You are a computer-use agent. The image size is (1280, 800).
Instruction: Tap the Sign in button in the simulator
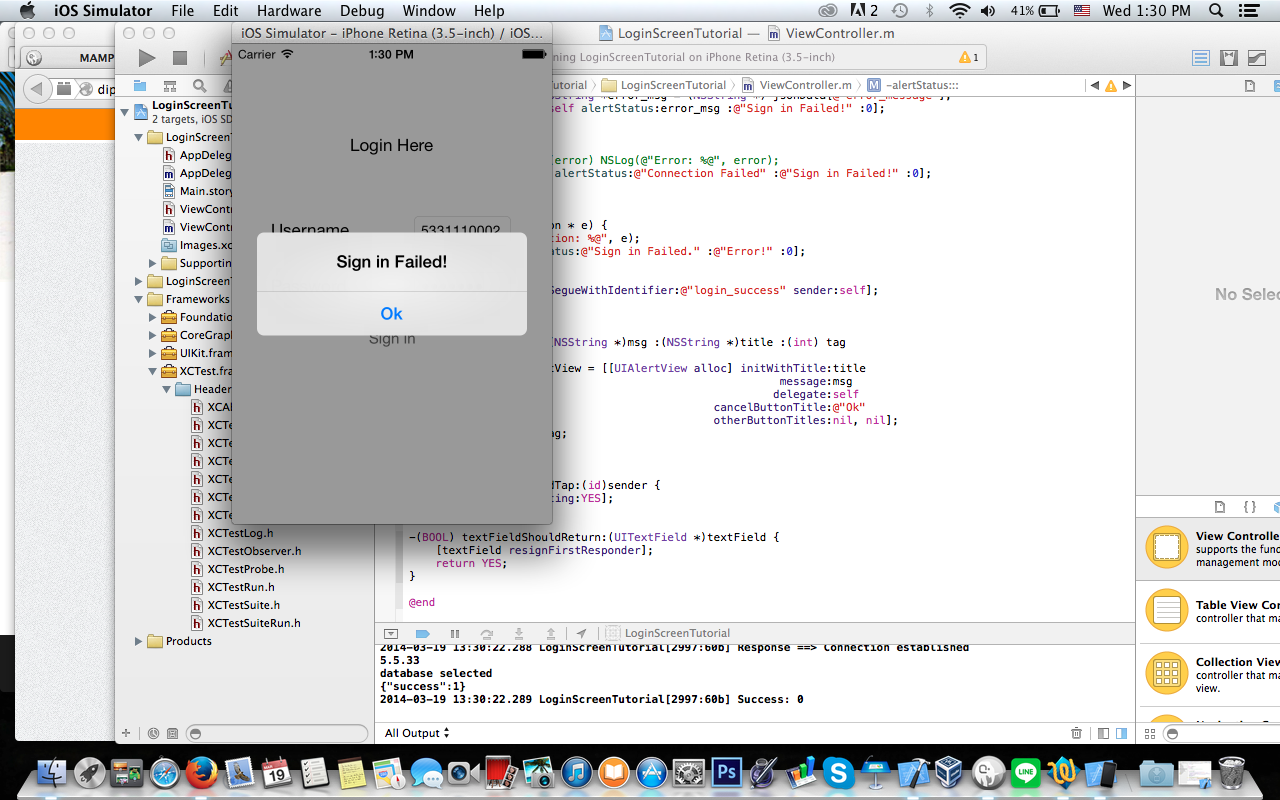(391, 338)
